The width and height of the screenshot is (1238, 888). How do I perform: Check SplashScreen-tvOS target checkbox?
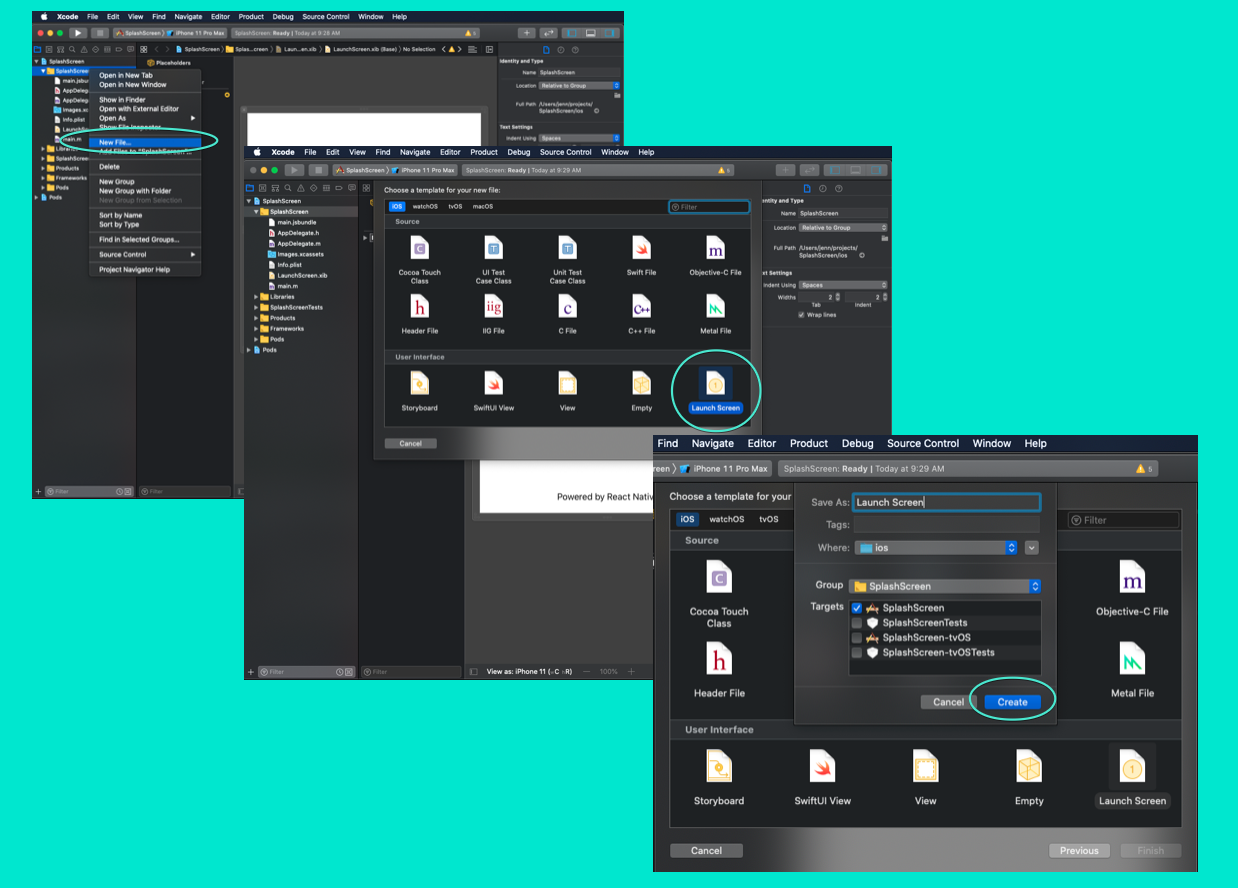pos(856,637)
